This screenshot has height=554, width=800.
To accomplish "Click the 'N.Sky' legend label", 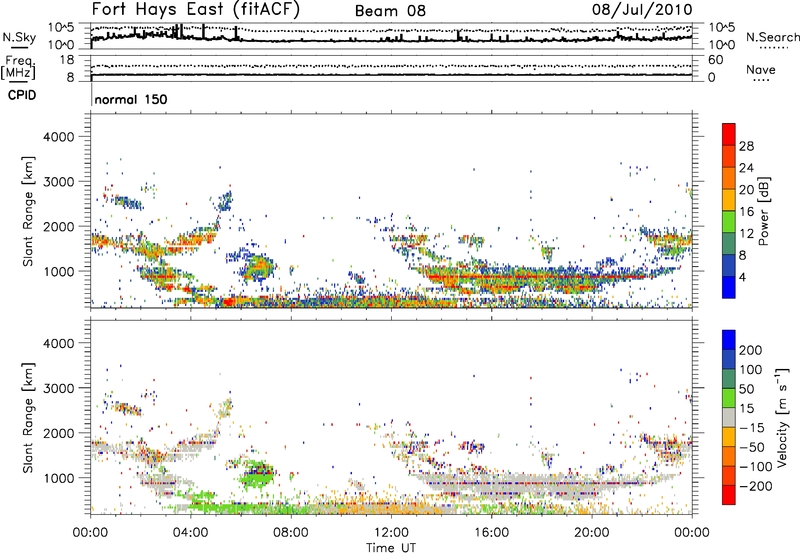I will coord(19,38).
